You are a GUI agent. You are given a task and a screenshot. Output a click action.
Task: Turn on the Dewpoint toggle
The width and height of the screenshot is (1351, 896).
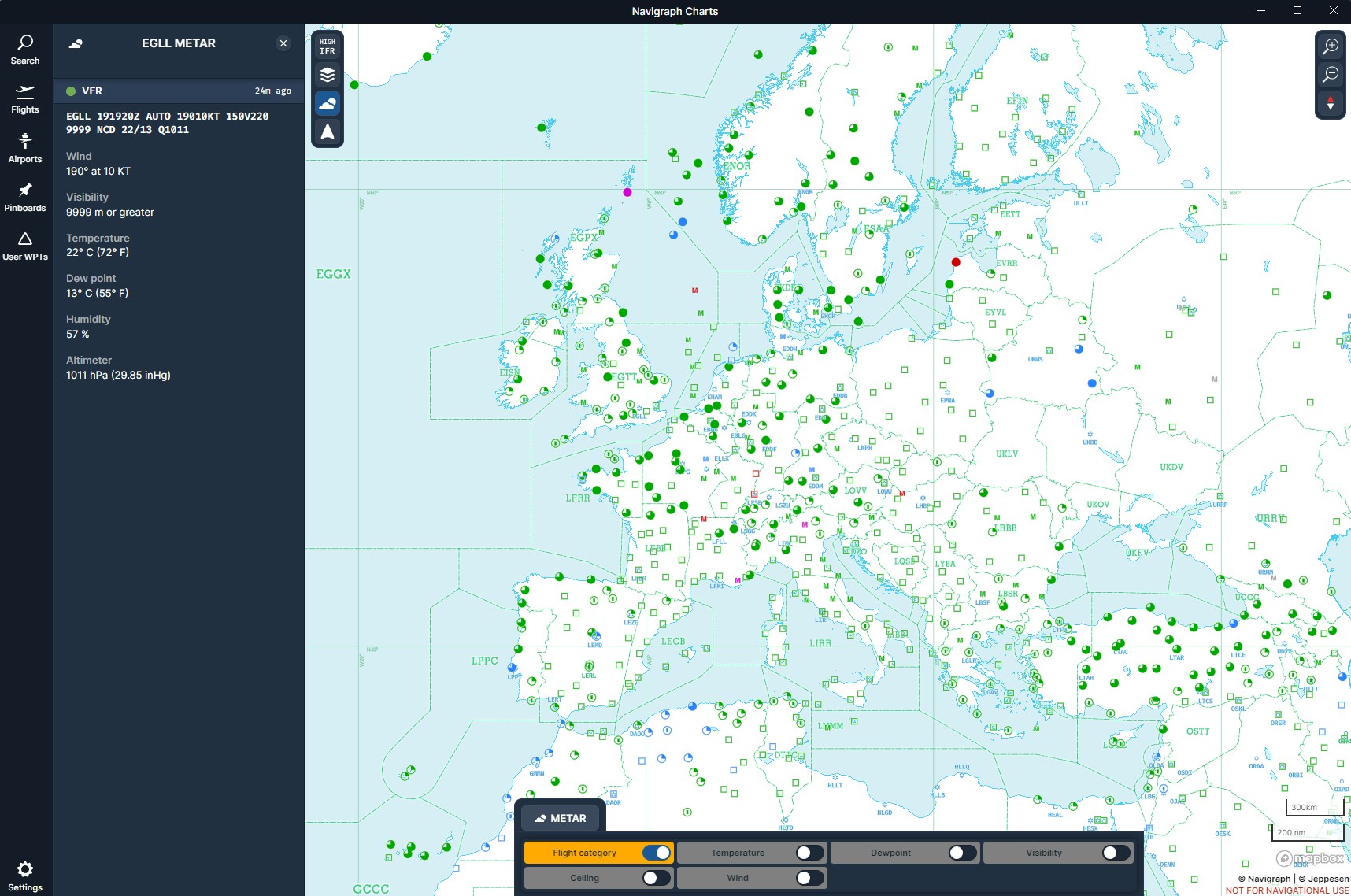962,853
